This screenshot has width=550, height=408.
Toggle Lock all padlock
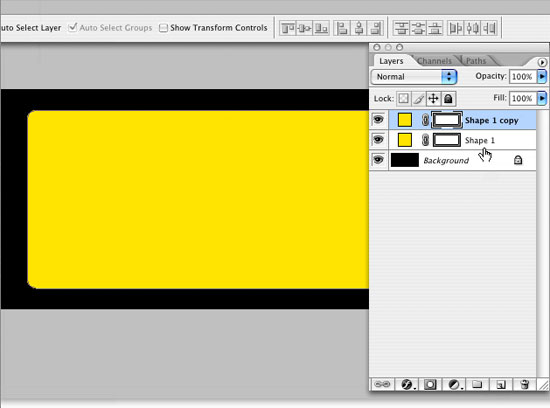tap(448, 99)
